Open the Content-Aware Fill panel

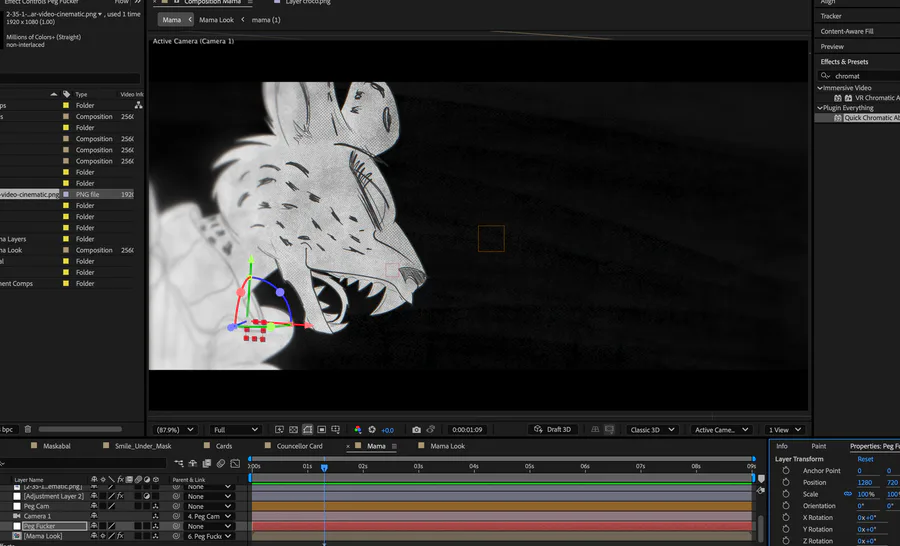point(847,31)
